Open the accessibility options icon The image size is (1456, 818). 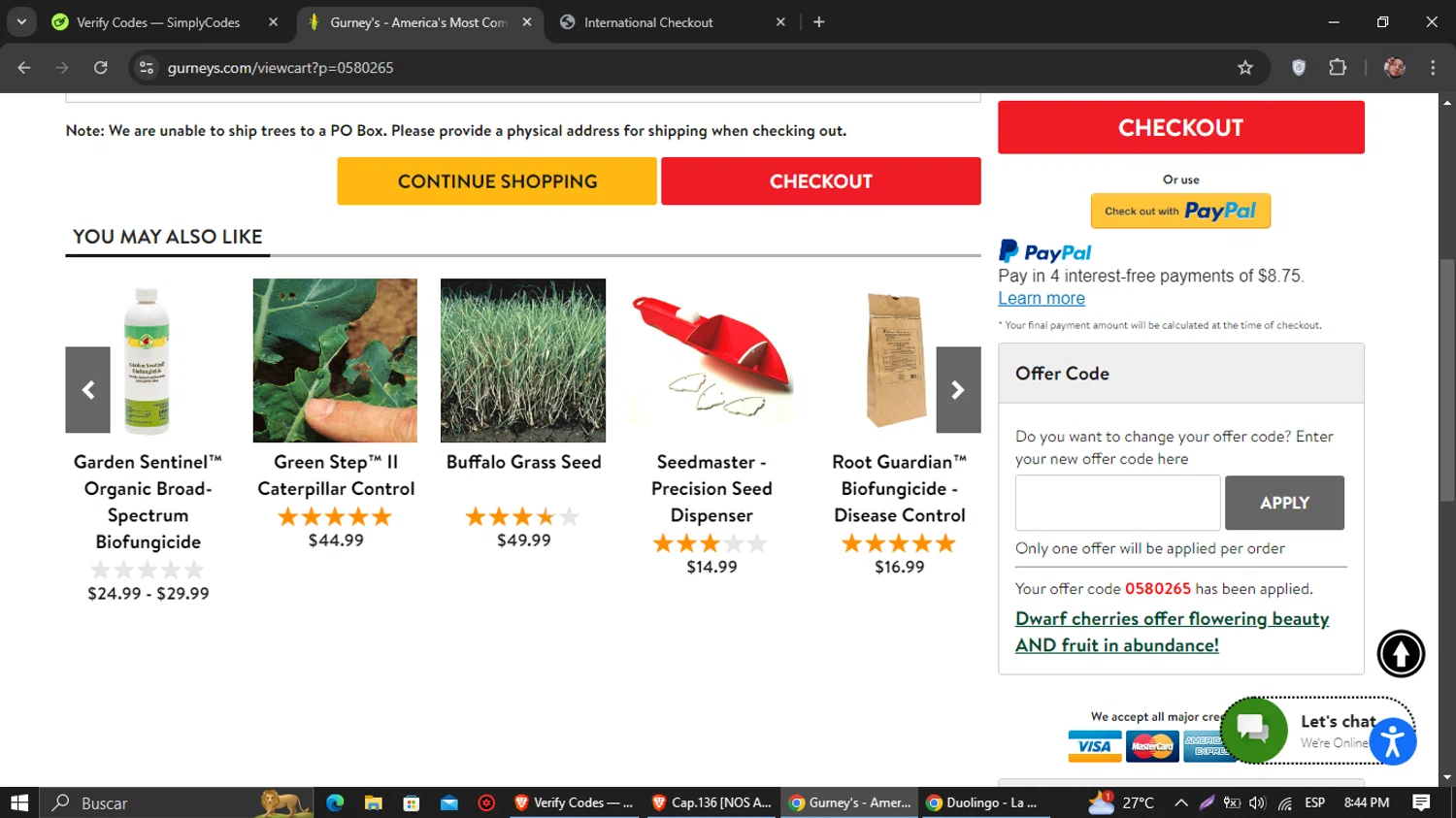pyautogui.click(x=1393, y=742)
